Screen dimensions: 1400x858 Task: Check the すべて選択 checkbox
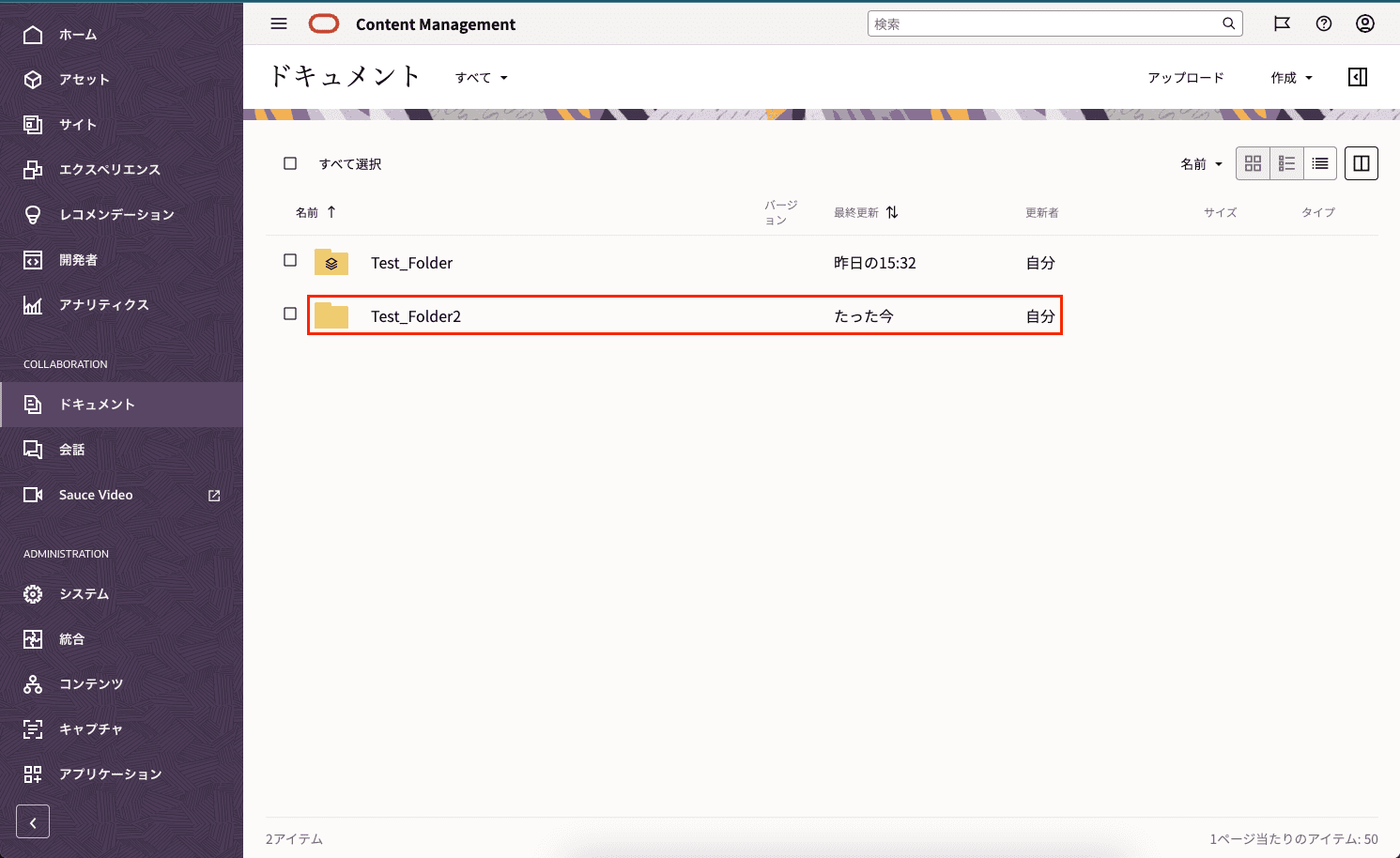pyautogui.click(x=290, y=163)
